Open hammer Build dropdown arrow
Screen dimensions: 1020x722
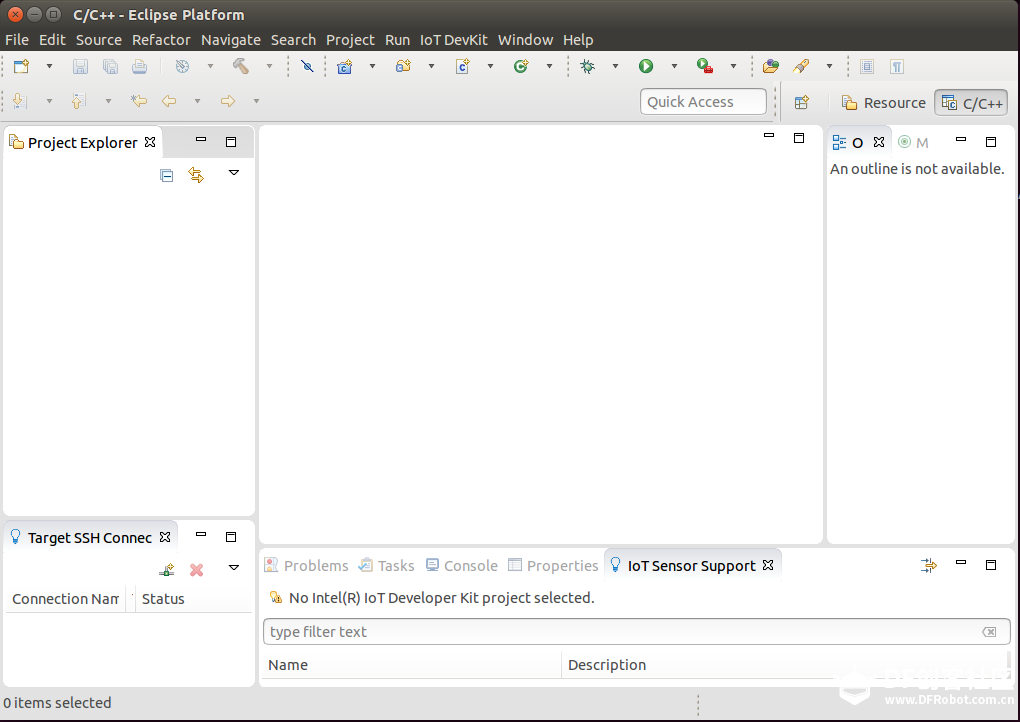point(269,66)
